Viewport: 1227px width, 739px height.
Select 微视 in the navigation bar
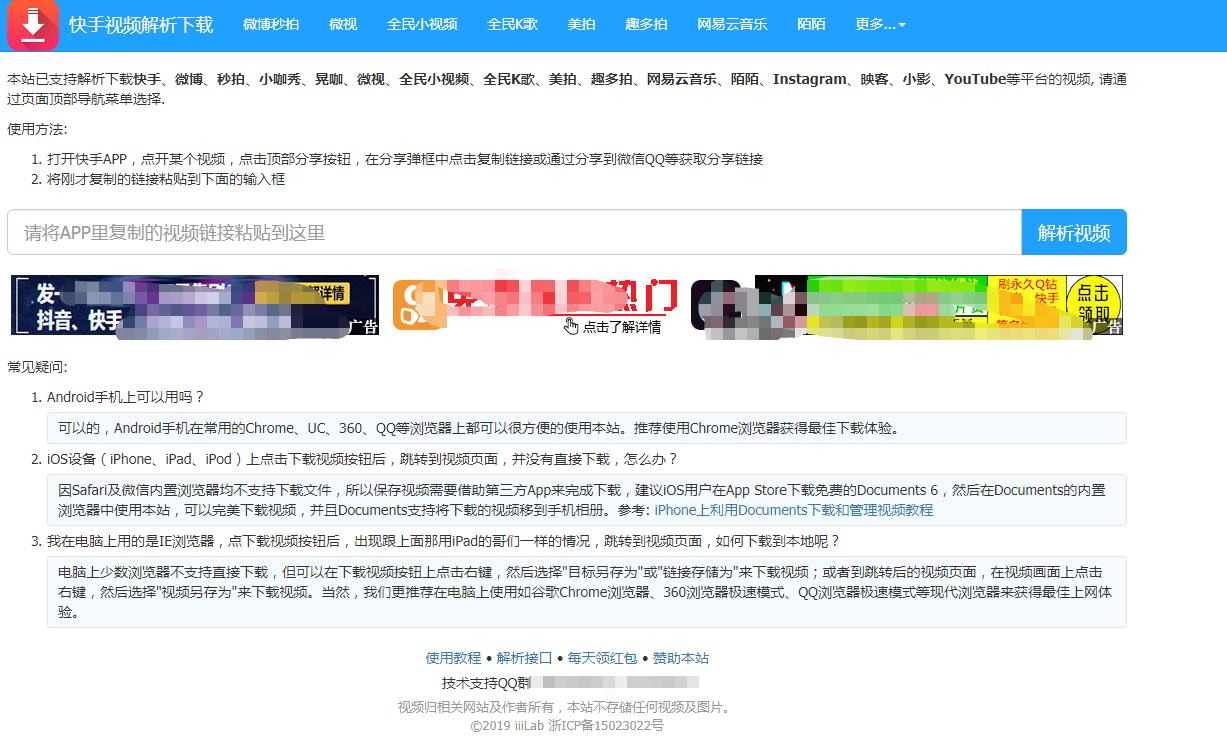pos(343,26)
